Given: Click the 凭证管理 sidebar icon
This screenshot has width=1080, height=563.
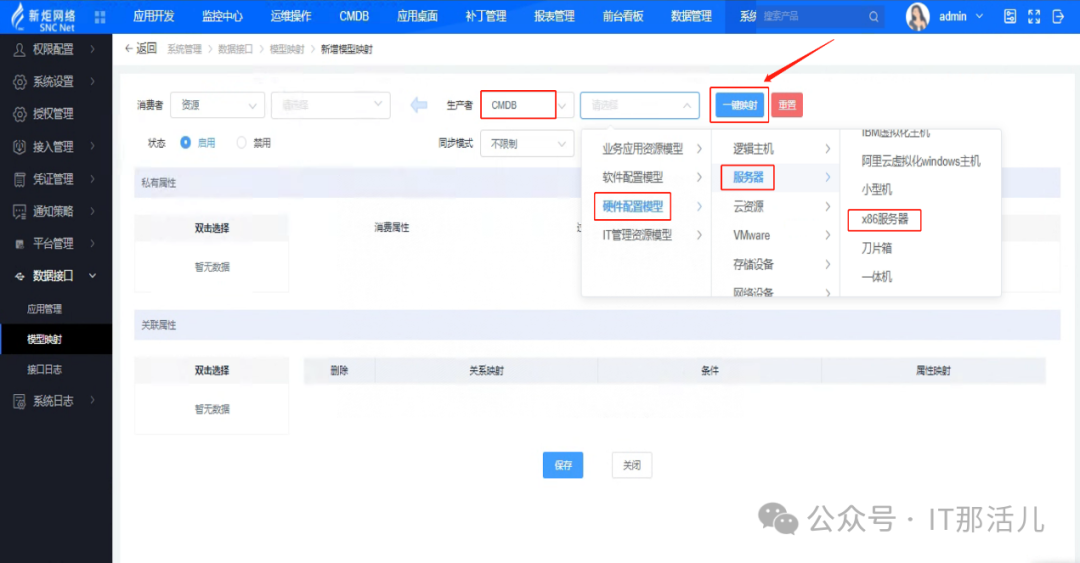Looking at the screenshot, I should (x=20, y=179).
